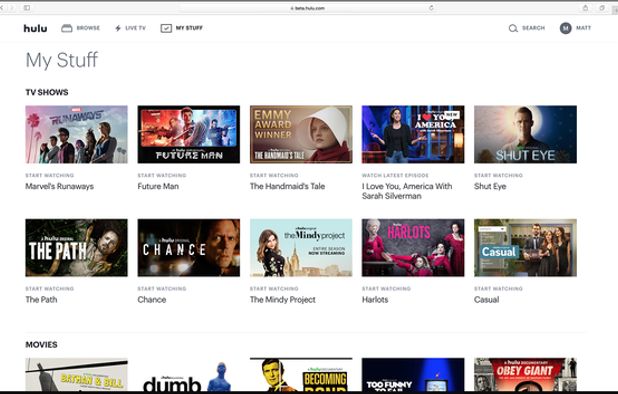This screenshot has width=618, height=394.
Task: Click Harlots title link
Action: [x=375, y=300]
